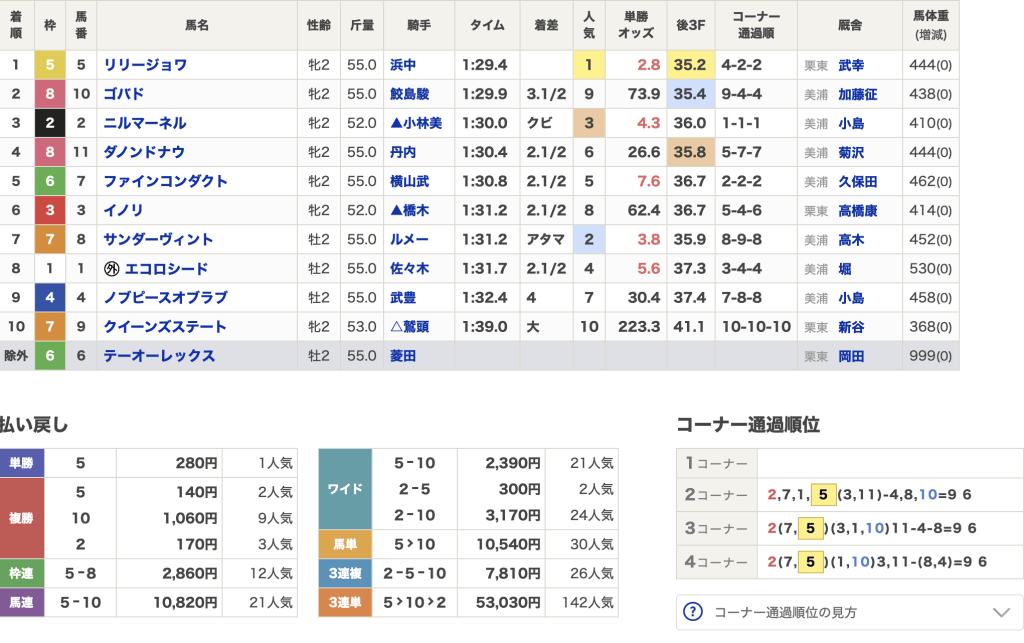The image size is (1024, 643).
Task: Click black frame 2 badge for ニルマーネル
Action: pos(50,123)
